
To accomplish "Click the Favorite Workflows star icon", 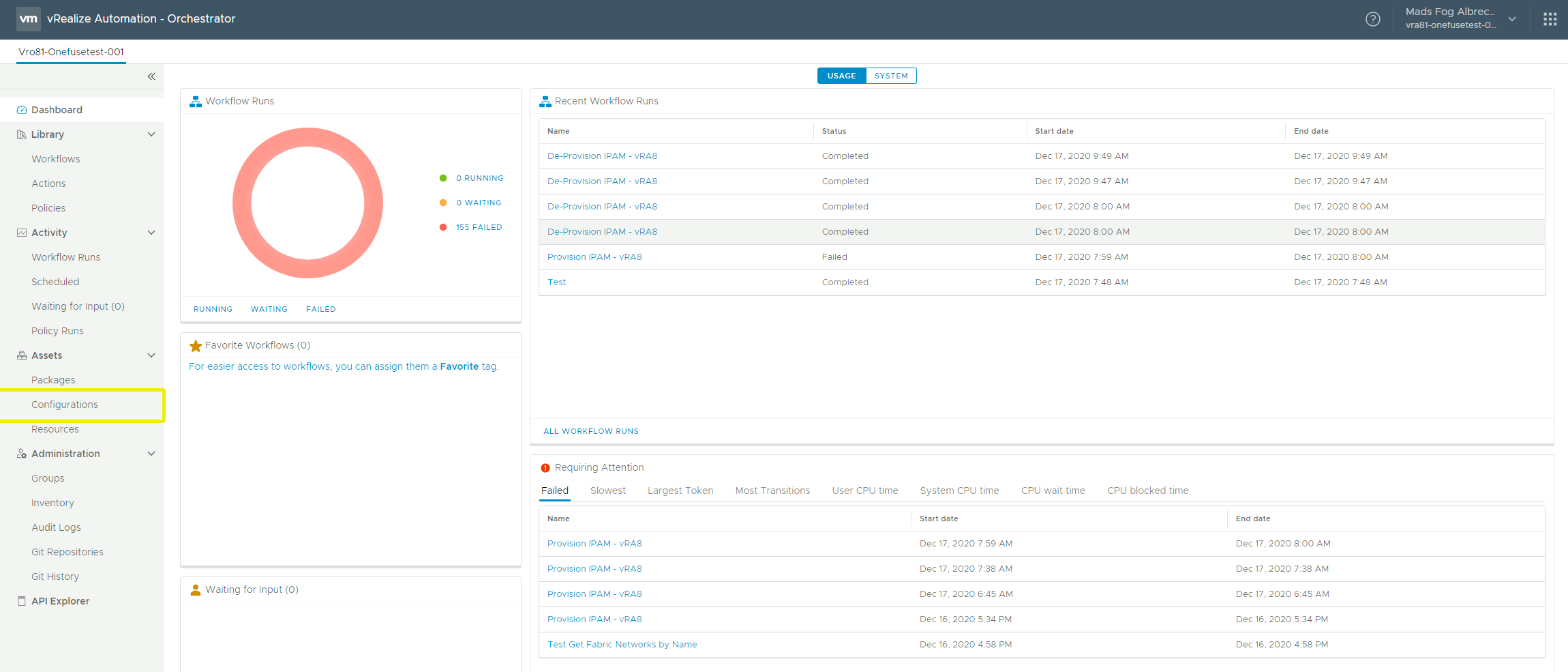I will [x=196, y=346].
